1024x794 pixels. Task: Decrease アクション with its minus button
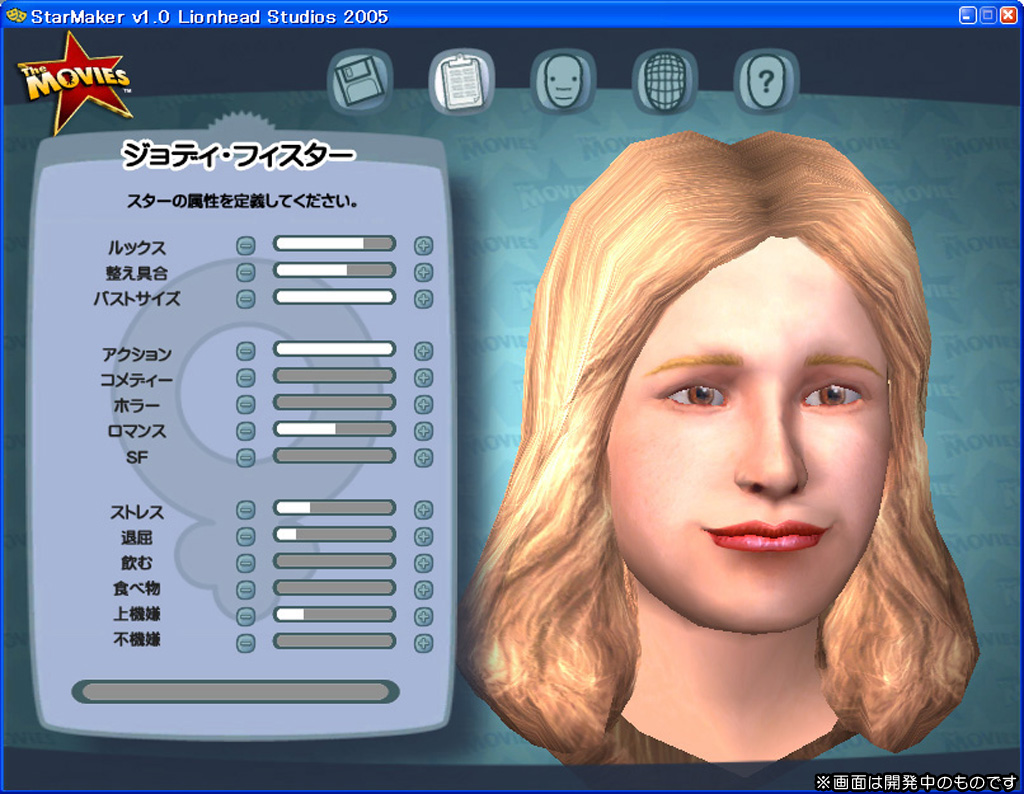point(246,351)
